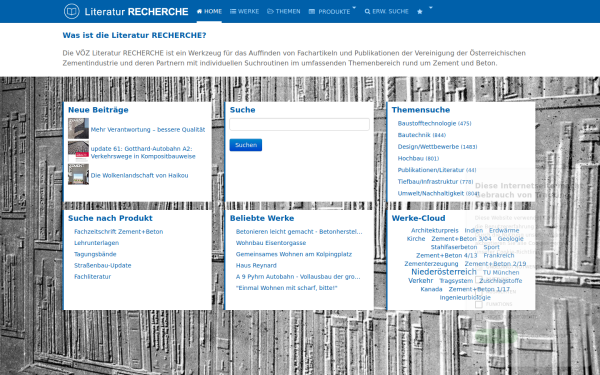The width and height of the screenshot is (600, 375).
Task: Open product Tagungsbände
Action: [x=95, y=254]
